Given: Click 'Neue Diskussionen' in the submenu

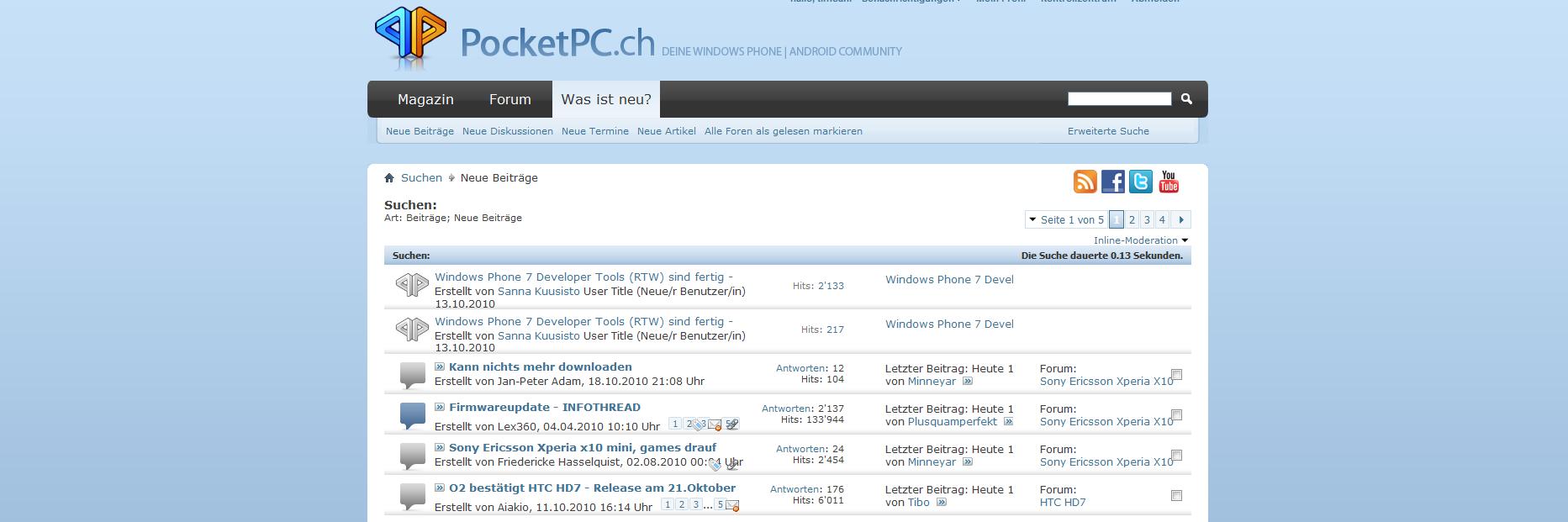Looking at the screenshot, I should tap(508, 131).
